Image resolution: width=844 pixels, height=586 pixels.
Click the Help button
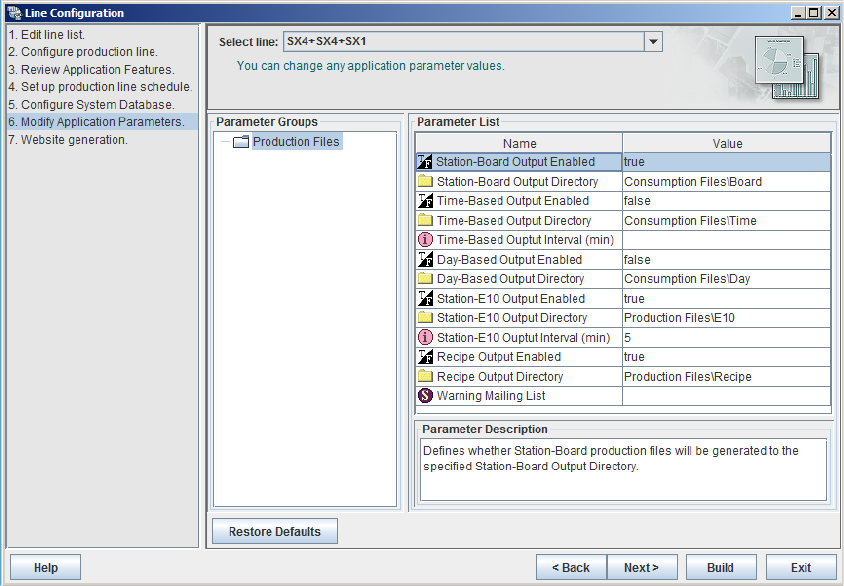point(45,567)
